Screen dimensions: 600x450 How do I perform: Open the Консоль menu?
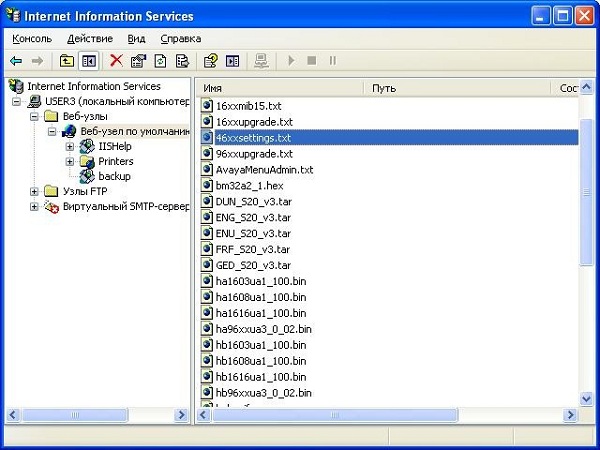click(x=32, y=39)
